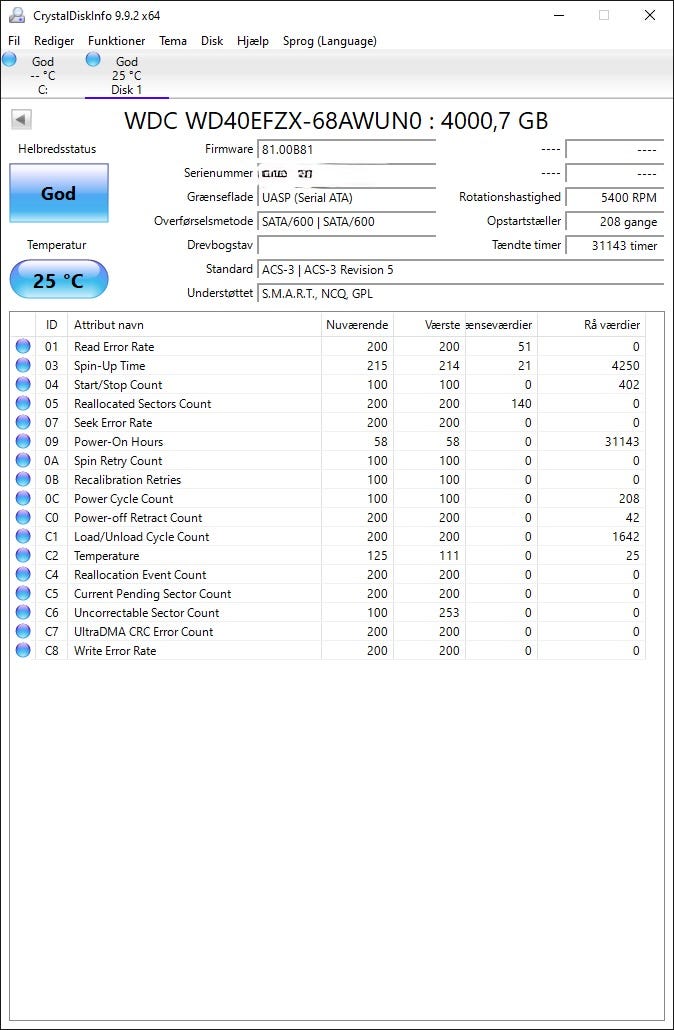
Task: Select the Load/Unload Cycle Count attribute name
Action: pyautogui.click(x=141, y=537)
